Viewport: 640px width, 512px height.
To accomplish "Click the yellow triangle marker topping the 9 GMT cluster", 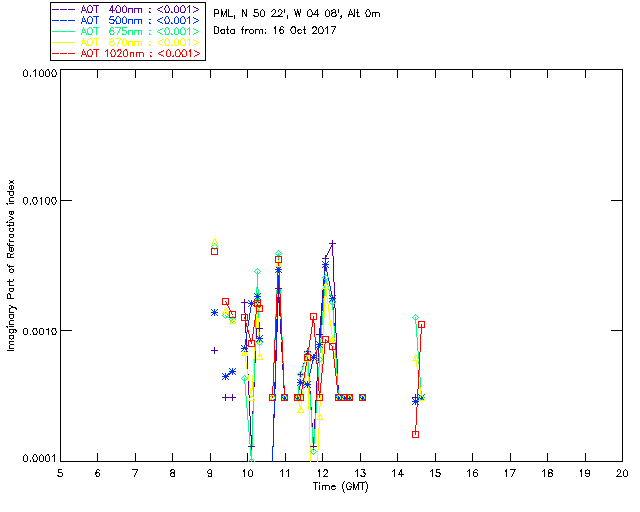I will coord(215,241).
